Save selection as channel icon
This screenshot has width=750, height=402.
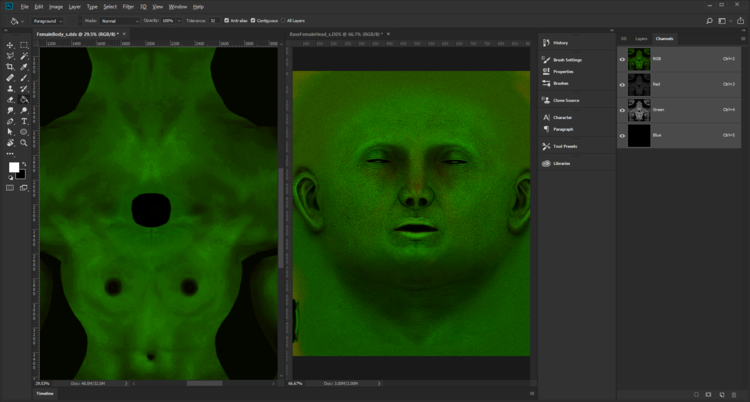point(709,395)
